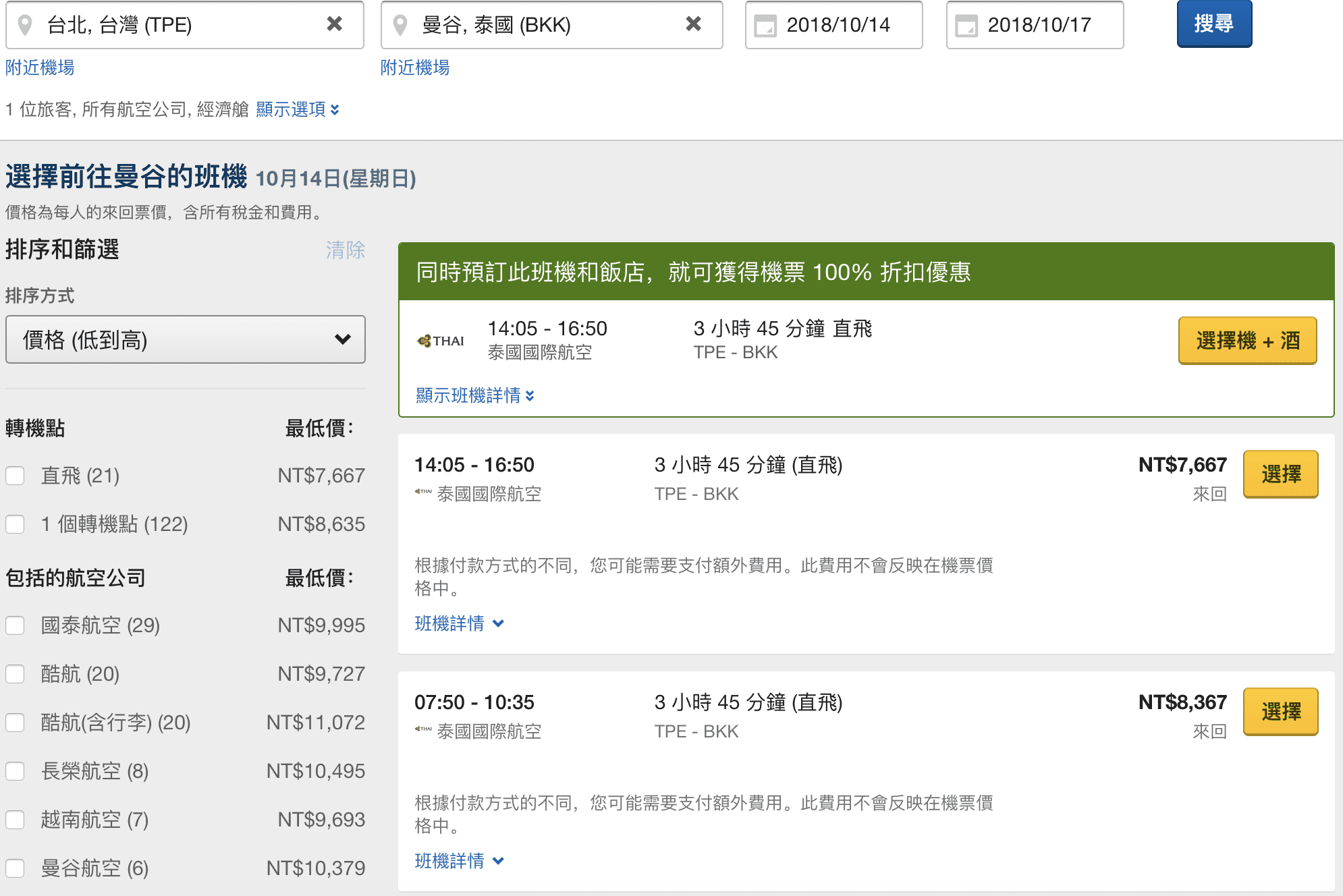Click the NT$8,367 price on second flight

click(x=1182, y=702)
